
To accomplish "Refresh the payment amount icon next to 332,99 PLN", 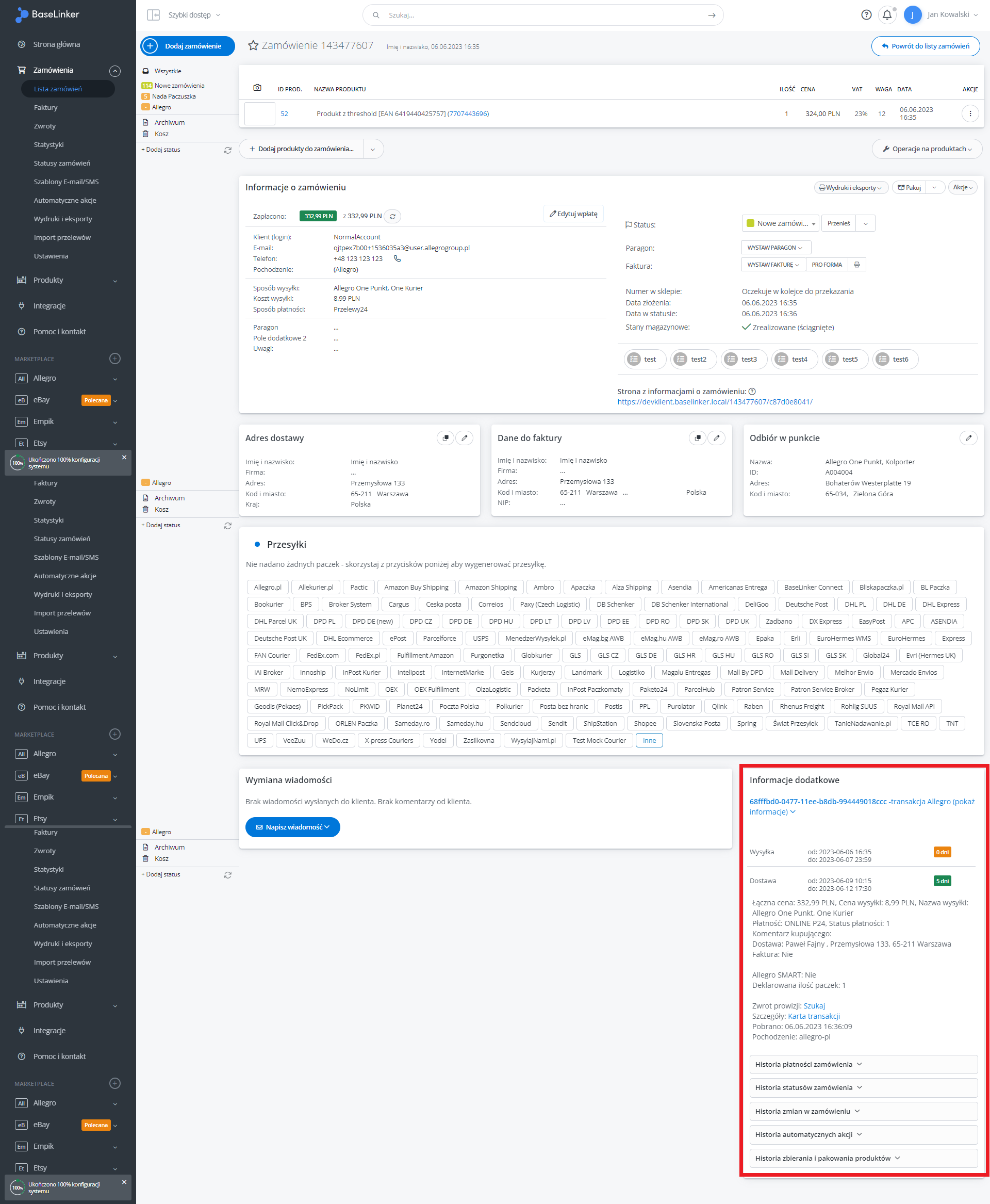I will (392, 216).
